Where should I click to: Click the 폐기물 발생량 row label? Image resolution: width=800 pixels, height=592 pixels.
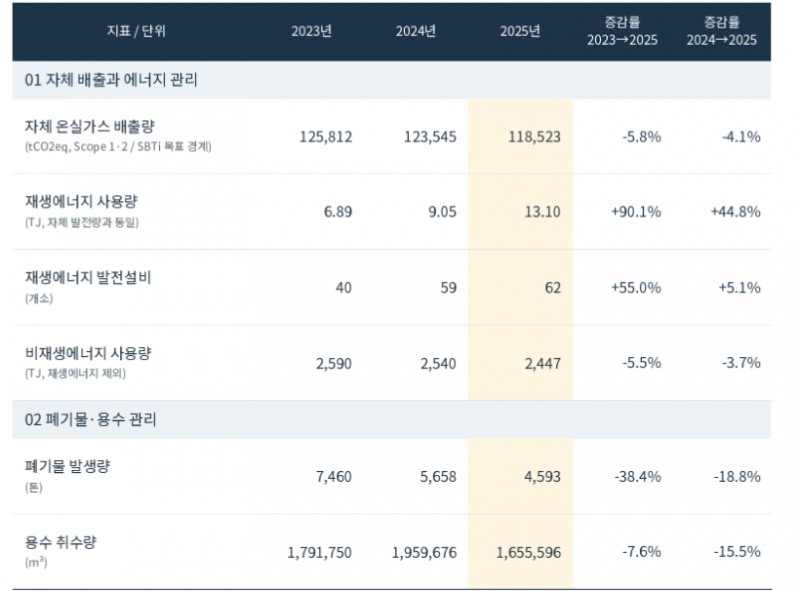pos(67,466)
